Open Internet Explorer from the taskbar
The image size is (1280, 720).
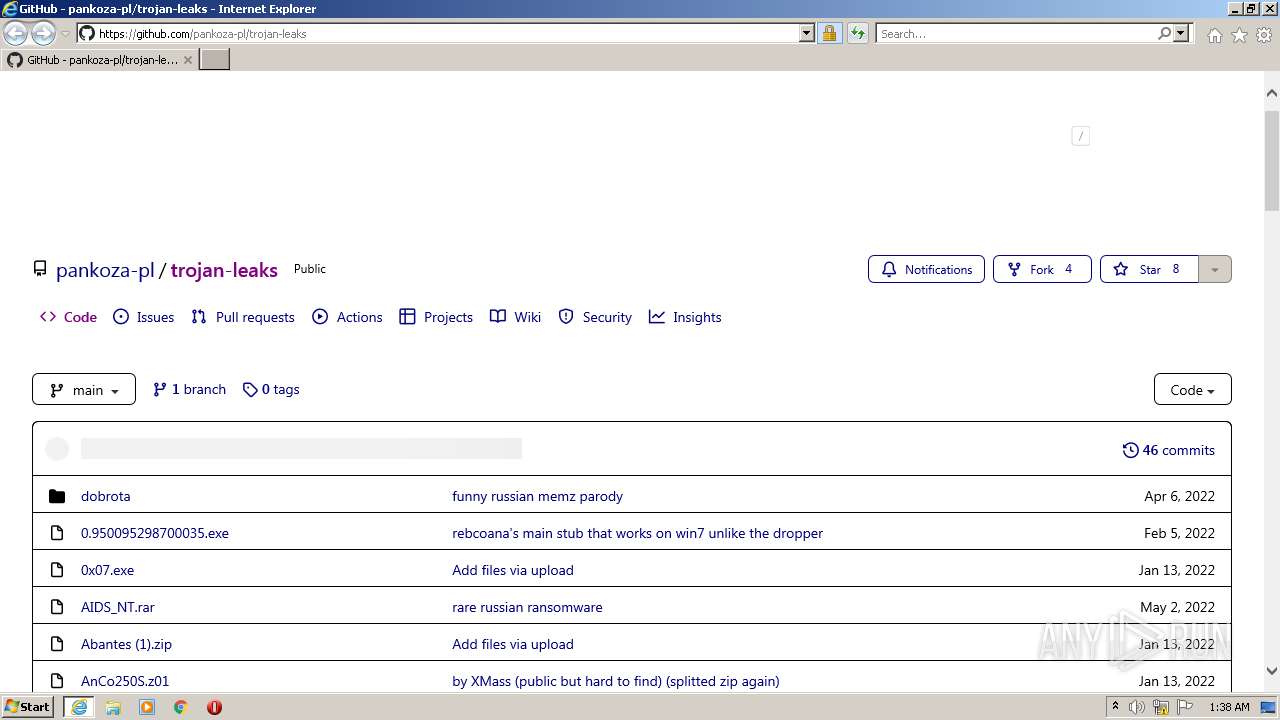pos(79,706)
